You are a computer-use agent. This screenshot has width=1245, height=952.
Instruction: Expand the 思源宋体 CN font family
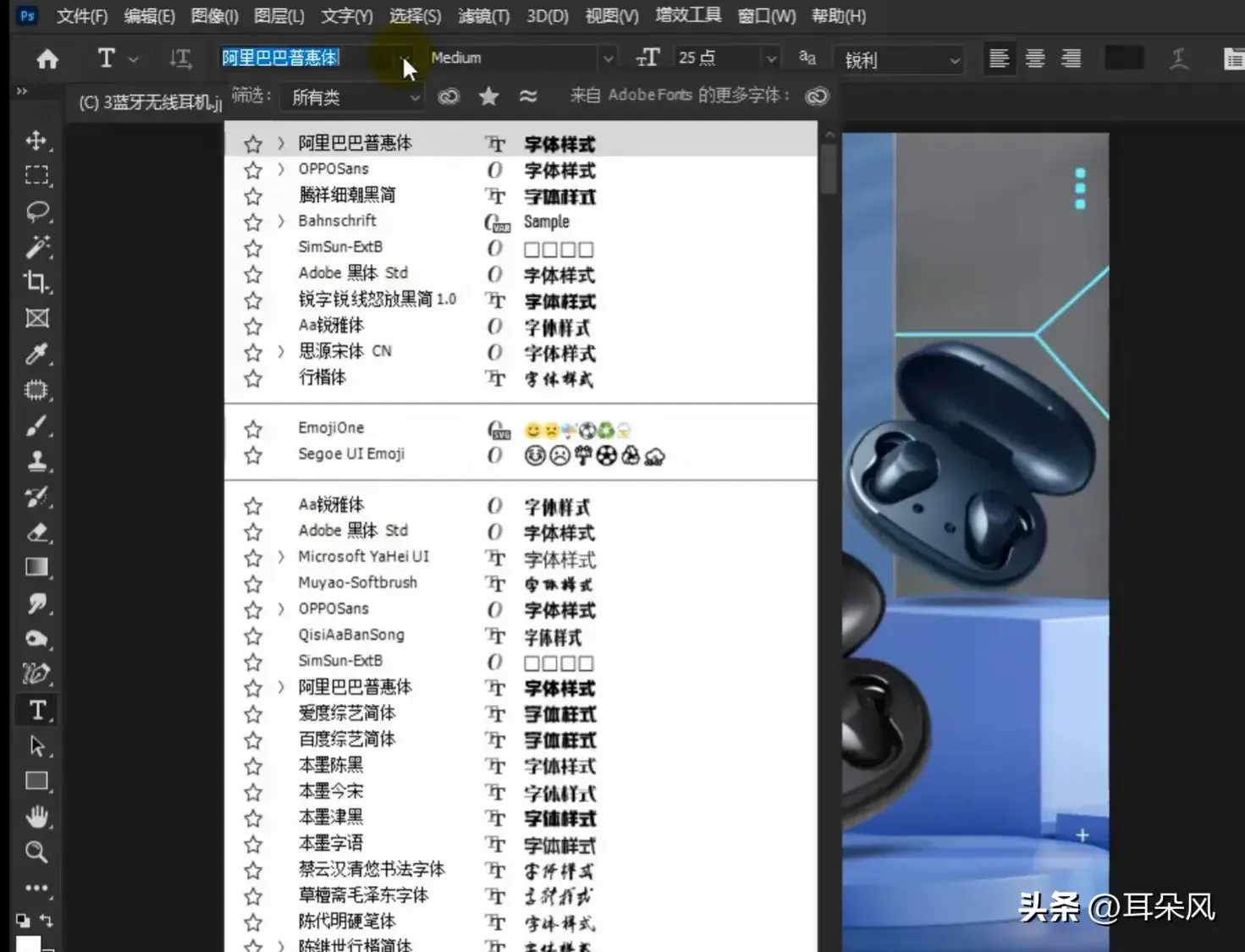pos(281,352)
